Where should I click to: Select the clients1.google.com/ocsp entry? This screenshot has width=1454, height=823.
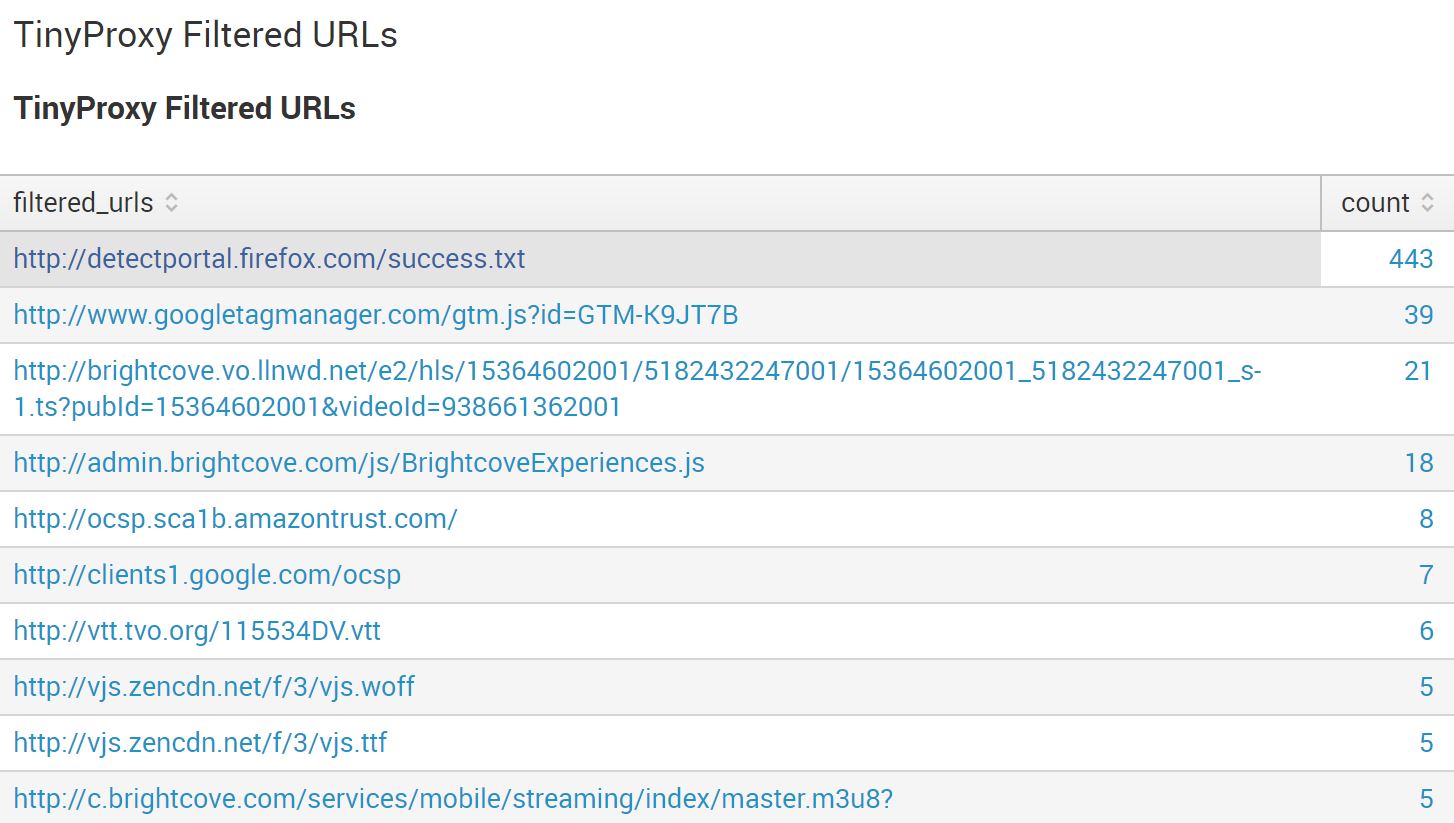point(208,574)
